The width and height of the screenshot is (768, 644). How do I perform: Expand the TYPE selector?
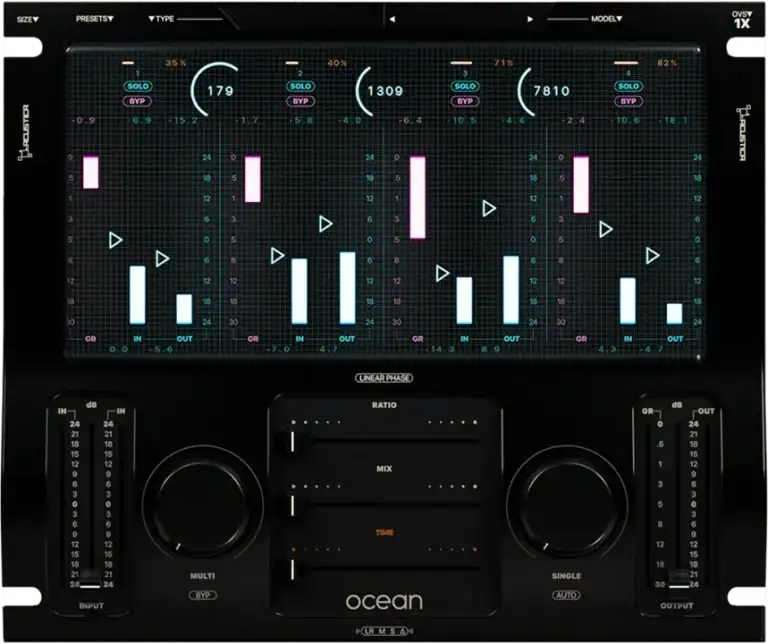(161, 19)
